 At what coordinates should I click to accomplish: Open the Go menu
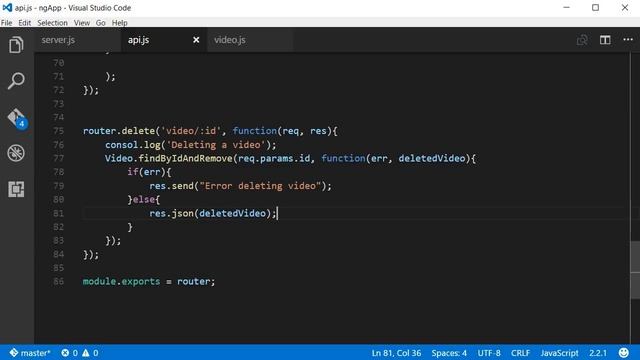(x=100, y=23)
